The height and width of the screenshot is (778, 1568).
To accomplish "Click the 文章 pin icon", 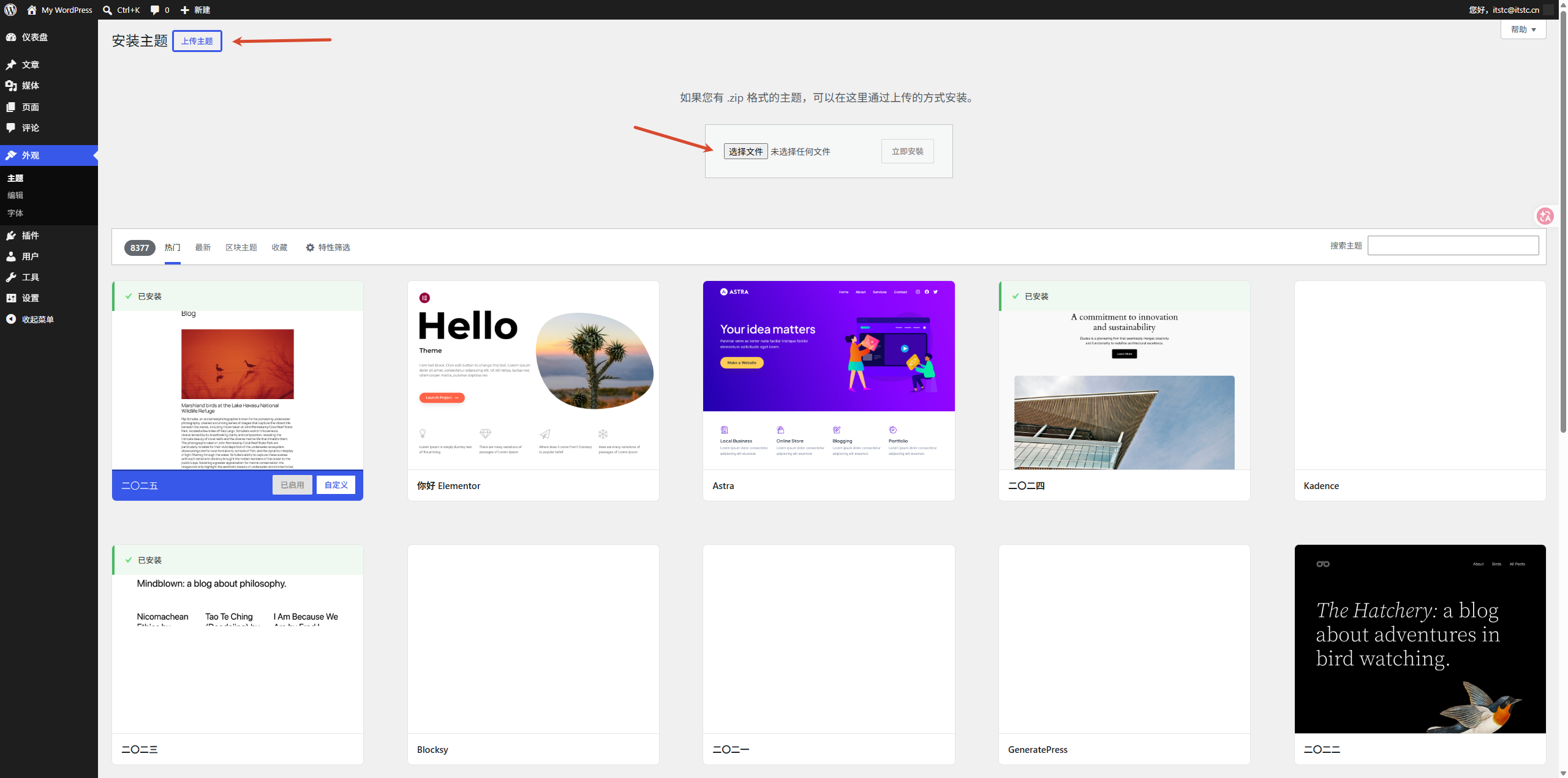I will click(11, 65).
